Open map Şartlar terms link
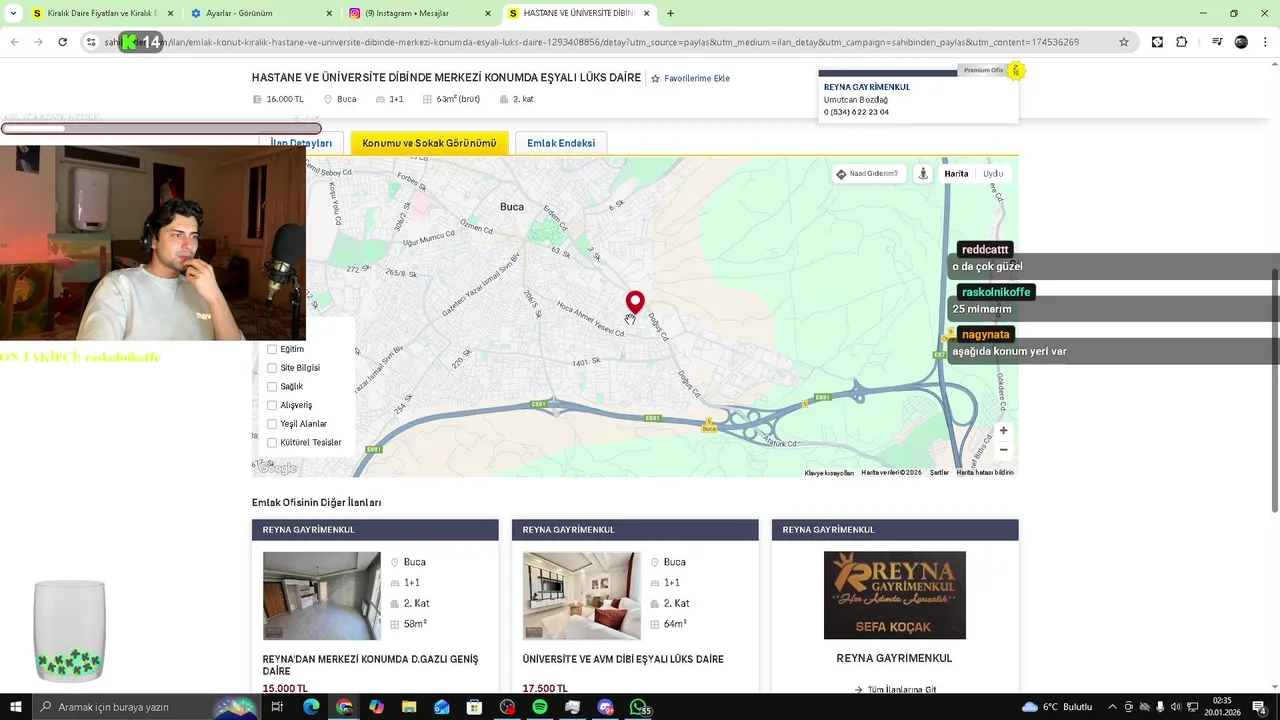Viewport: 1280px width, 720px height. click(x=939, y=473)
